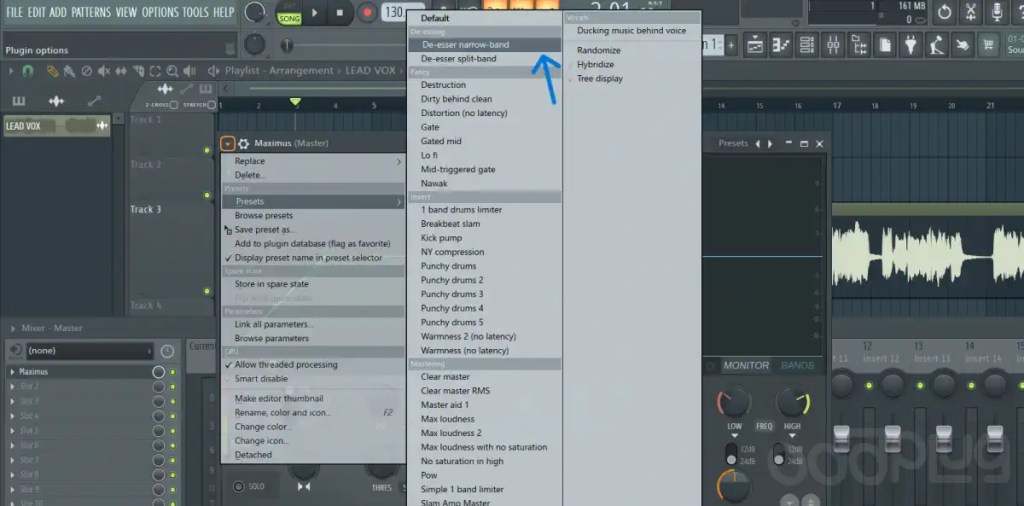Adjust the main volume slider thumb
This screenshot has height=506, width=1024.
[x=287, y=45]
